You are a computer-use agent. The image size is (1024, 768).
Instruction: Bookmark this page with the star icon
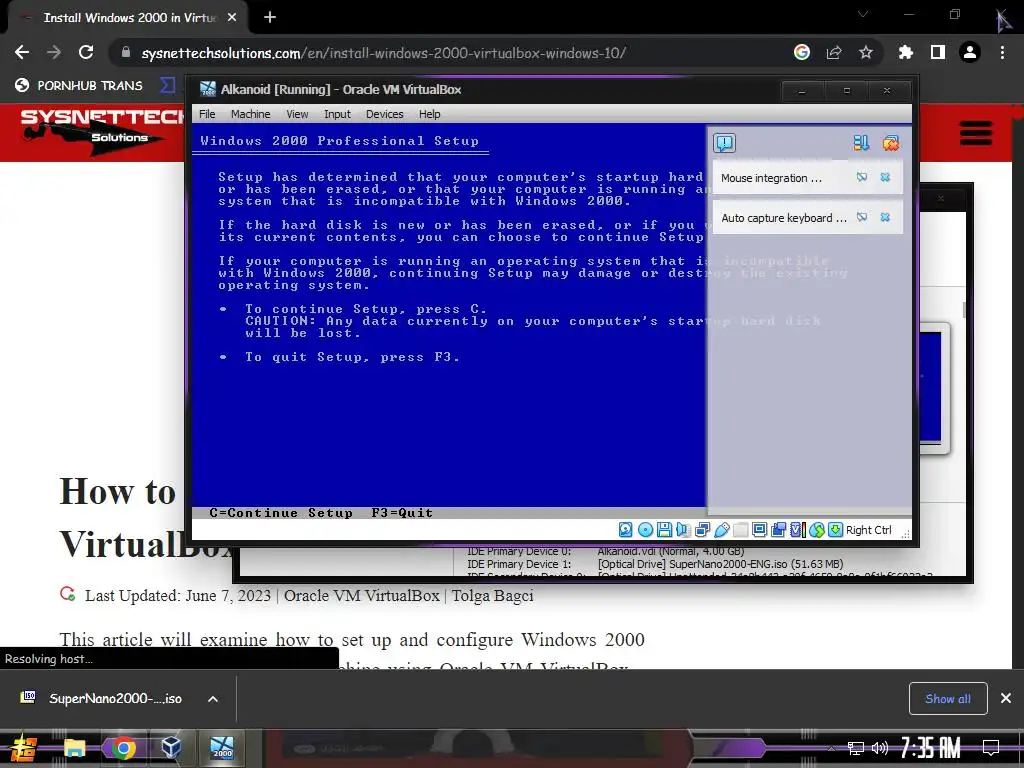(x=866, y=52)
